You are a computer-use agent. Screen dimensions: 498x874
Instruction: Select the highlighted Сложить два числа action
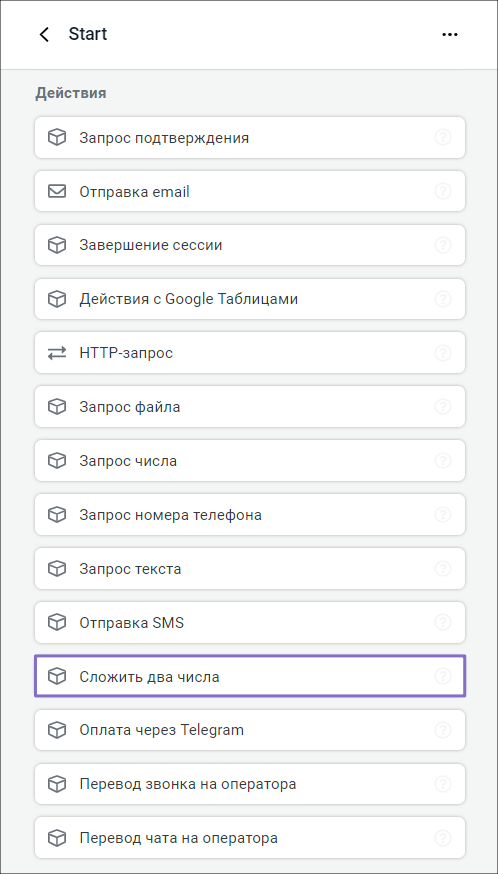click(x=250, y=677)
